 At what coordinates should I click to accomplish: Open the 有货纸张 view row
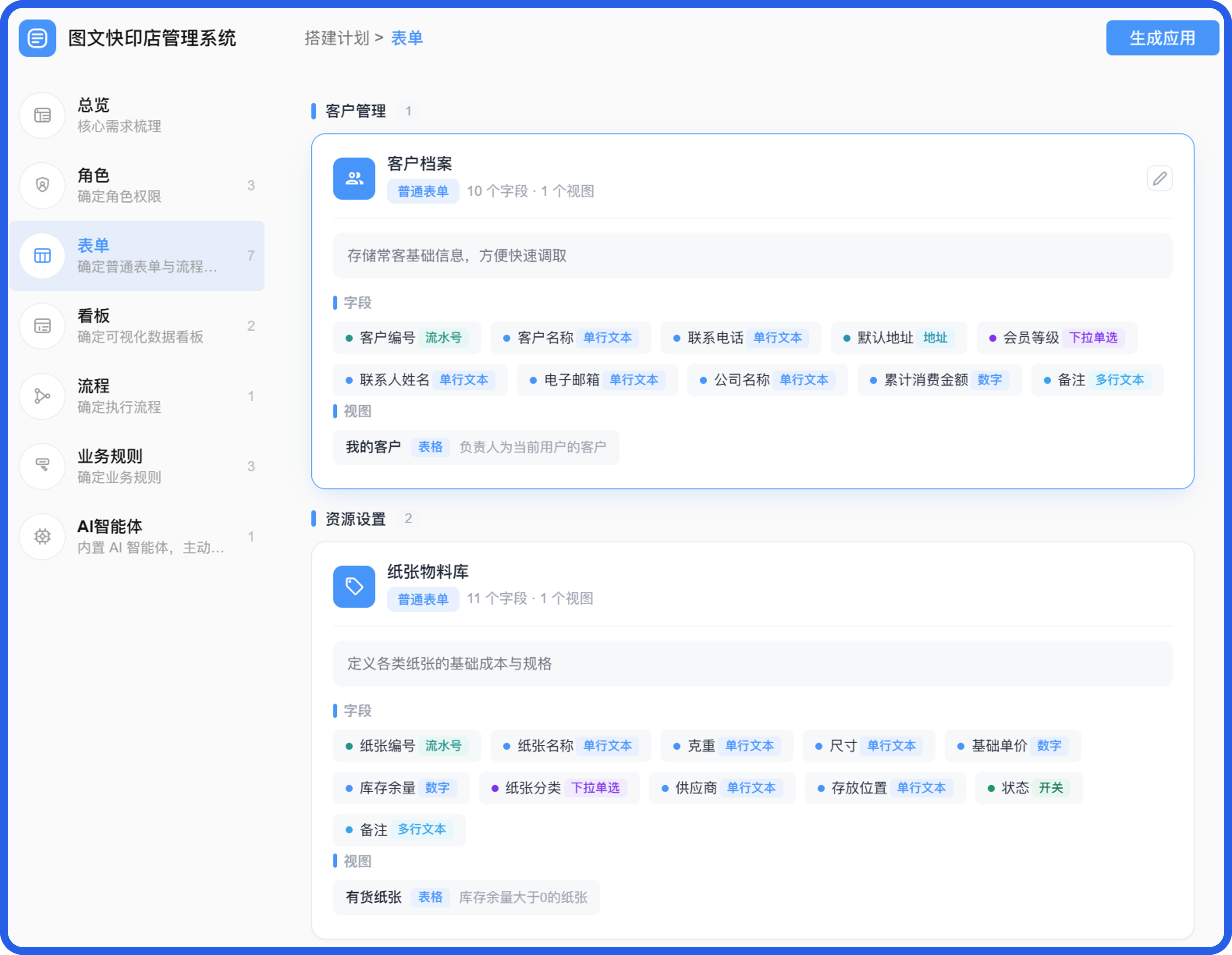[x=466, y=897]
